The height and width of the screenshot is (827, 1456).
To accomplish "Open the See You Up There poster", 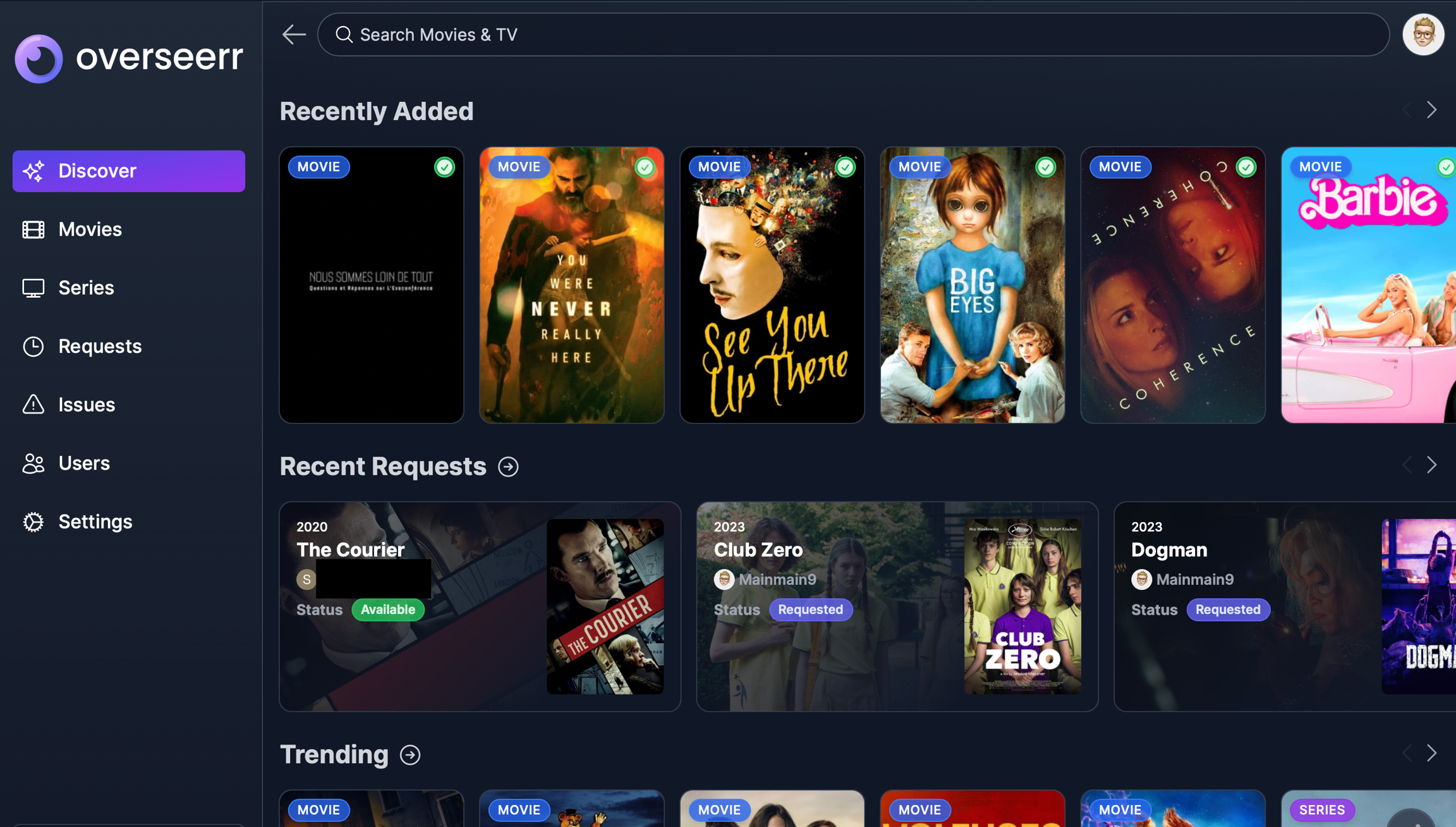I will (x=772, y=285).
